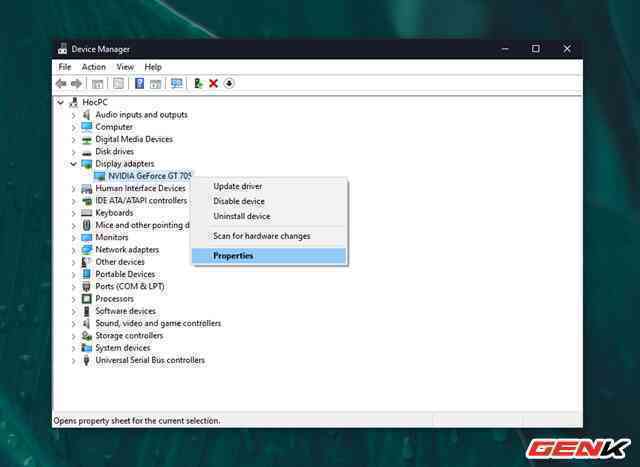Click the Universal Serial Bus controllers icon

pos(86,360)
